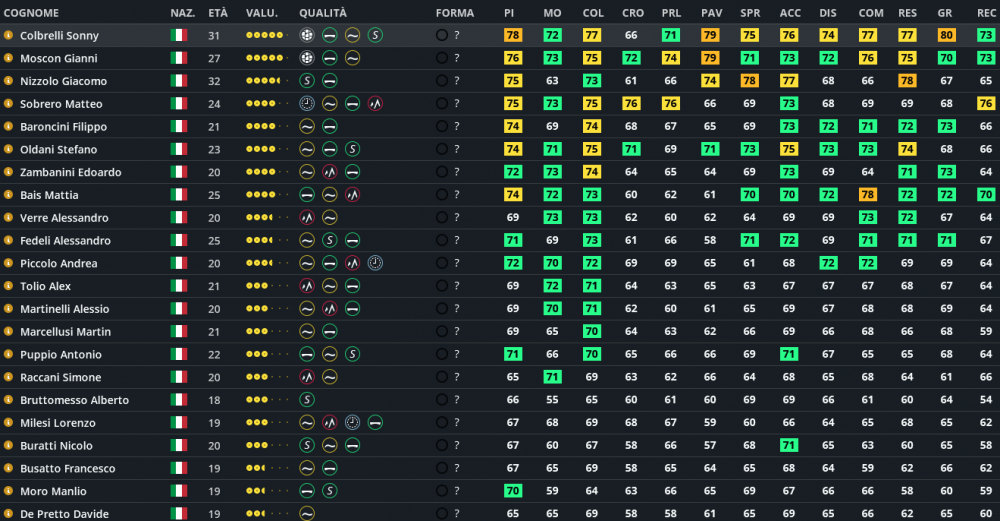Click the red mountain icon in Verre Alessandro's row
Screen dimensions: 1000x521
click(x=307, y=217)
